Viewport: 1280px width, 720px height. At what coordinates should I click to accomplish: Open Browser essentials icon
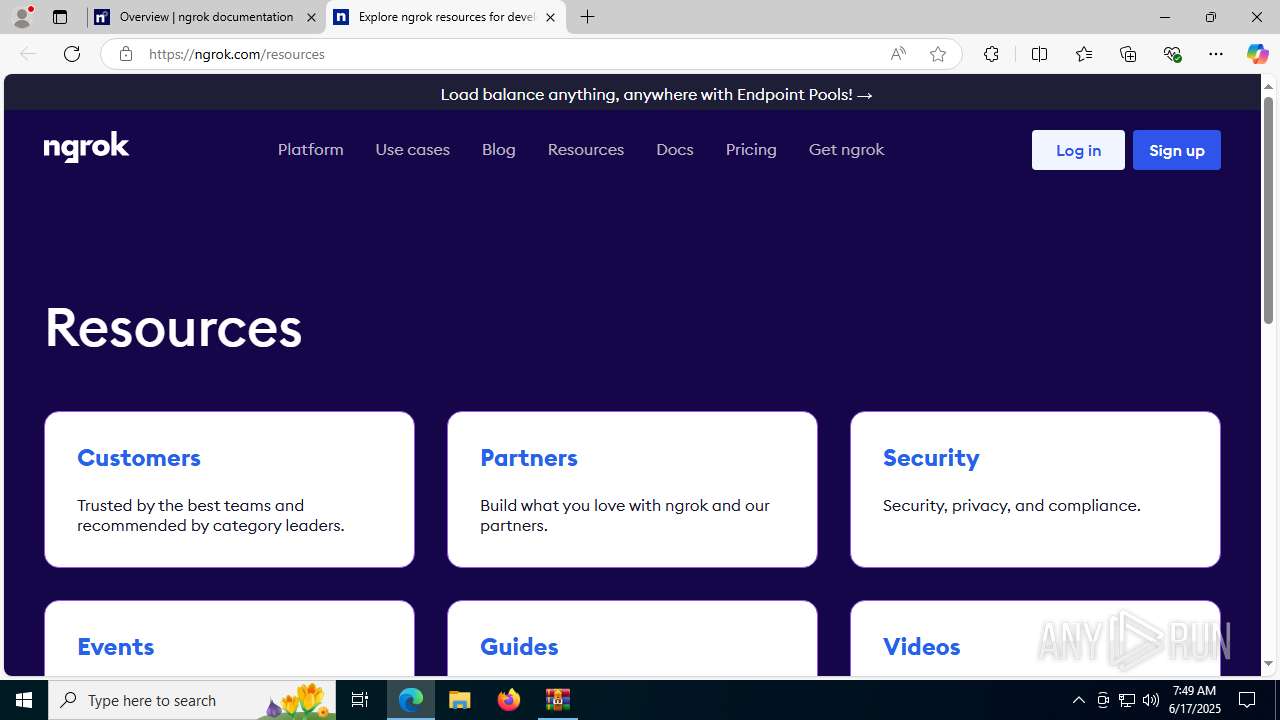[x=1172, y=54]
